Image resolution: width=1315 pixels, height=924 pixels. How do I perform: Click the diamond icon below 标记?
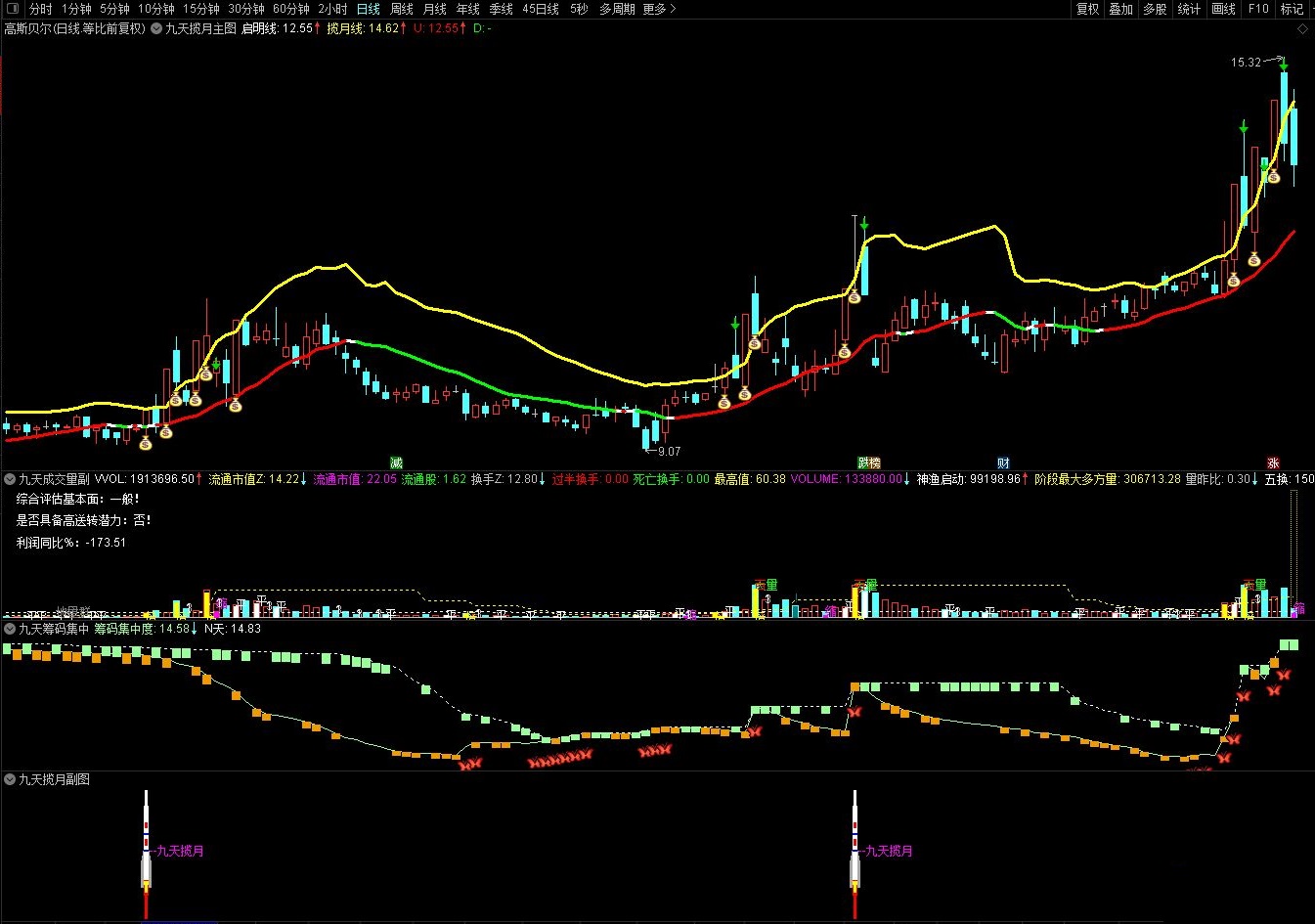coord(1302,29)
